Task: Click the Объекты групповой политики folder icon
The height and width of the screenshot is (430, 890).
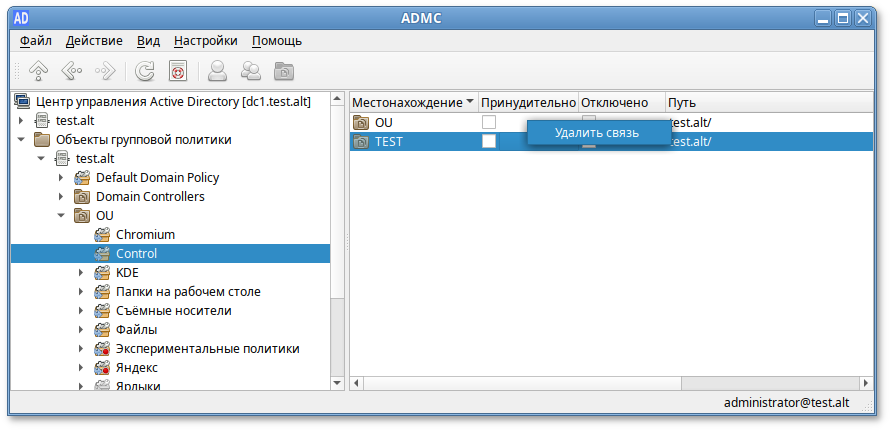Action: click(x=42, y=140)
